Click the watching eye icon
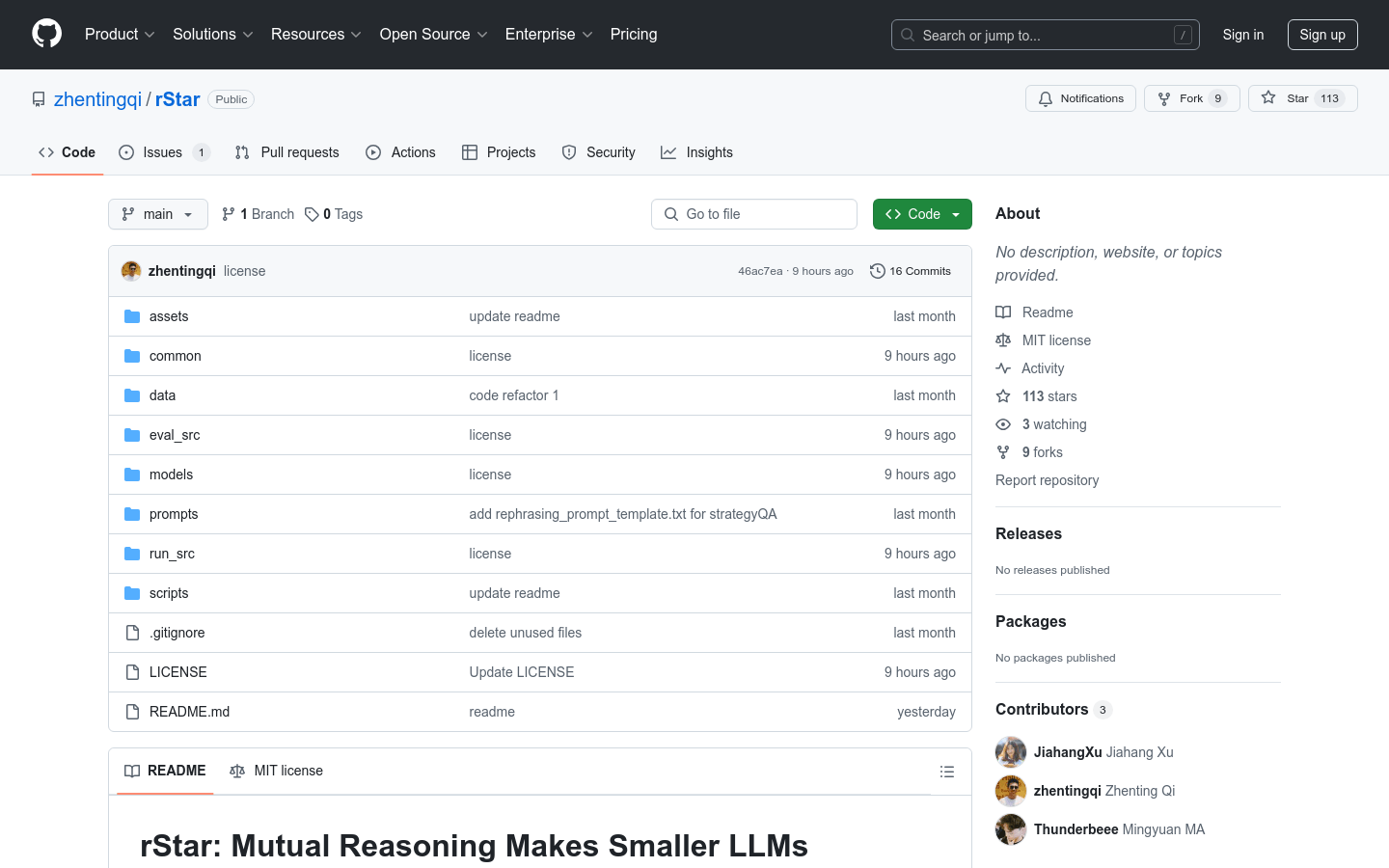1389x868 pixels. (1003, 424)
